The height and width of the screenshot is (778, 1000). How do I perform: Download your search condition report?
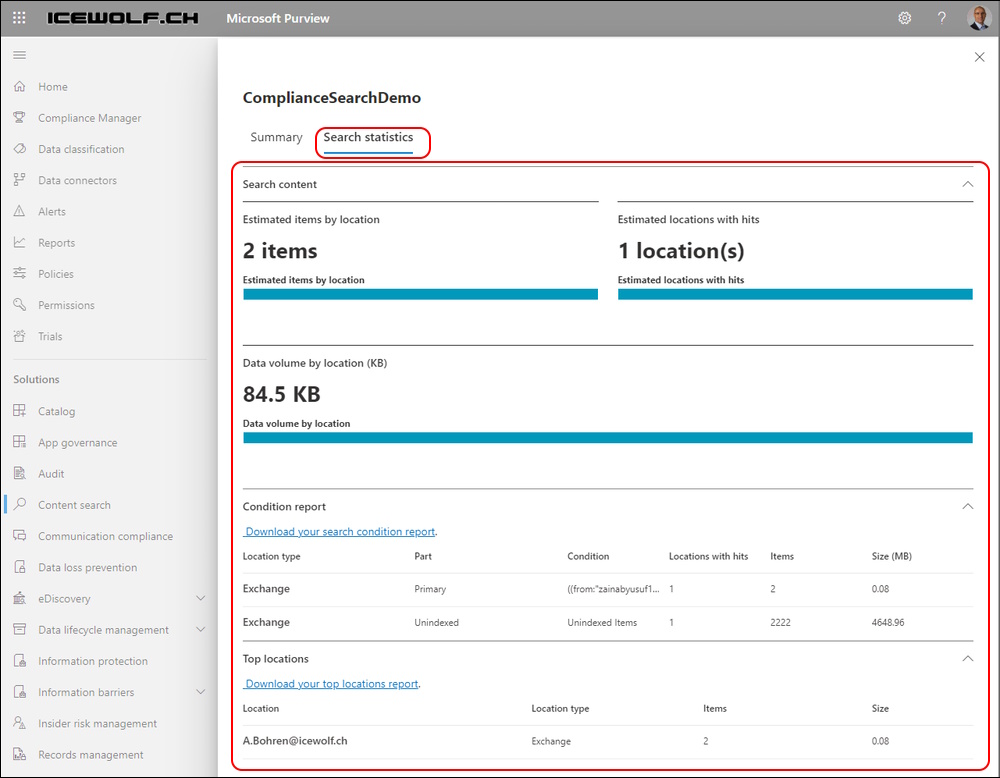click(340, 532)
